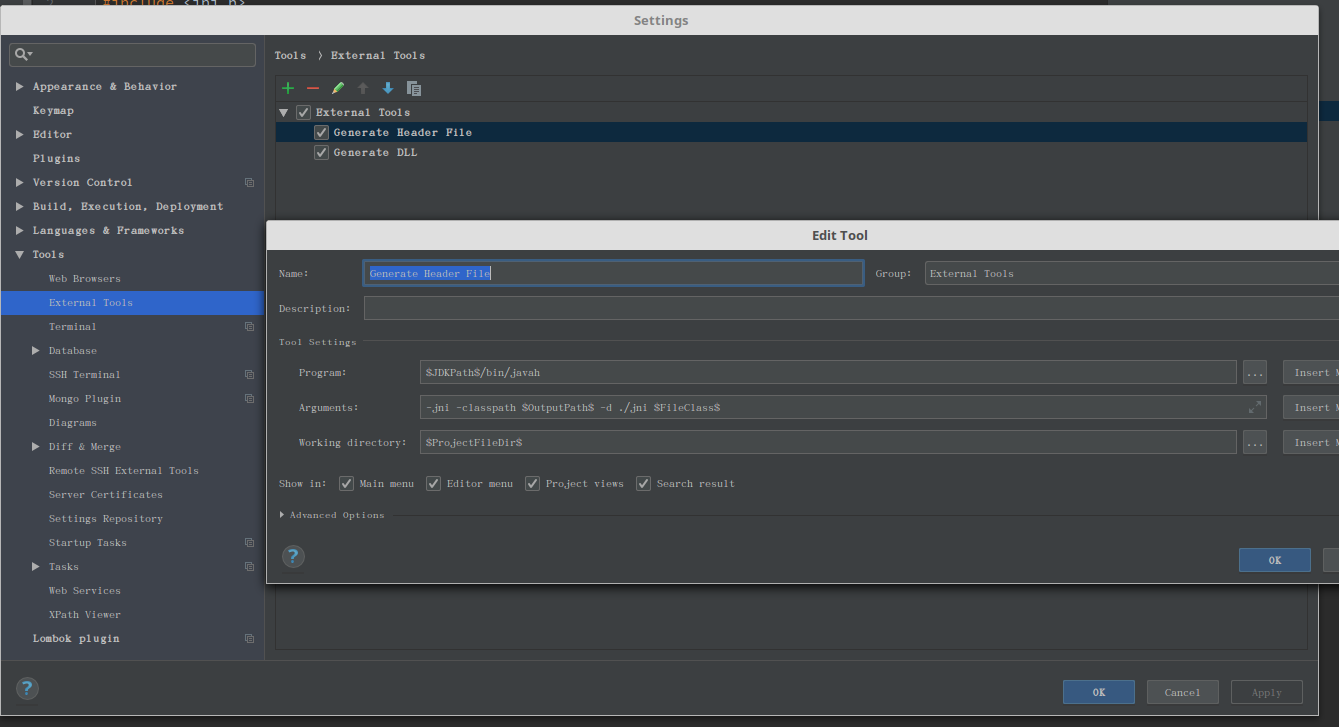Viewport: 1339px width, 727px height.
Task: Expand Version Control settings node
Action: pos(19,182)
